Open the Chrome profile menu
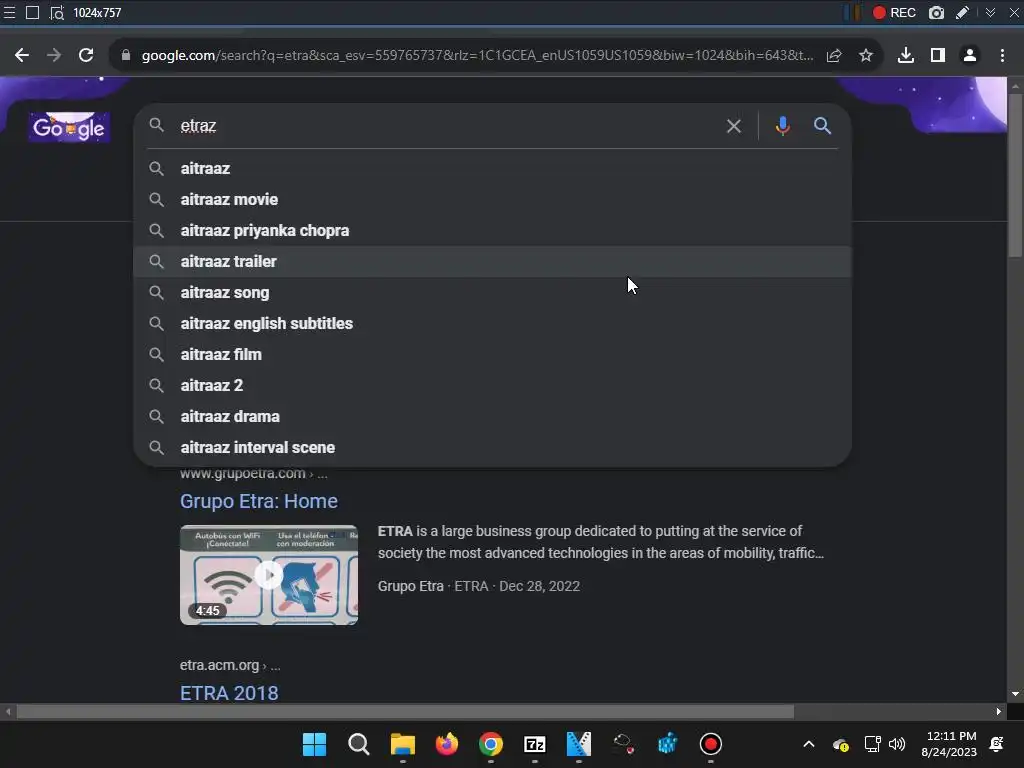 pyautogui.click(x=970, y=56)
